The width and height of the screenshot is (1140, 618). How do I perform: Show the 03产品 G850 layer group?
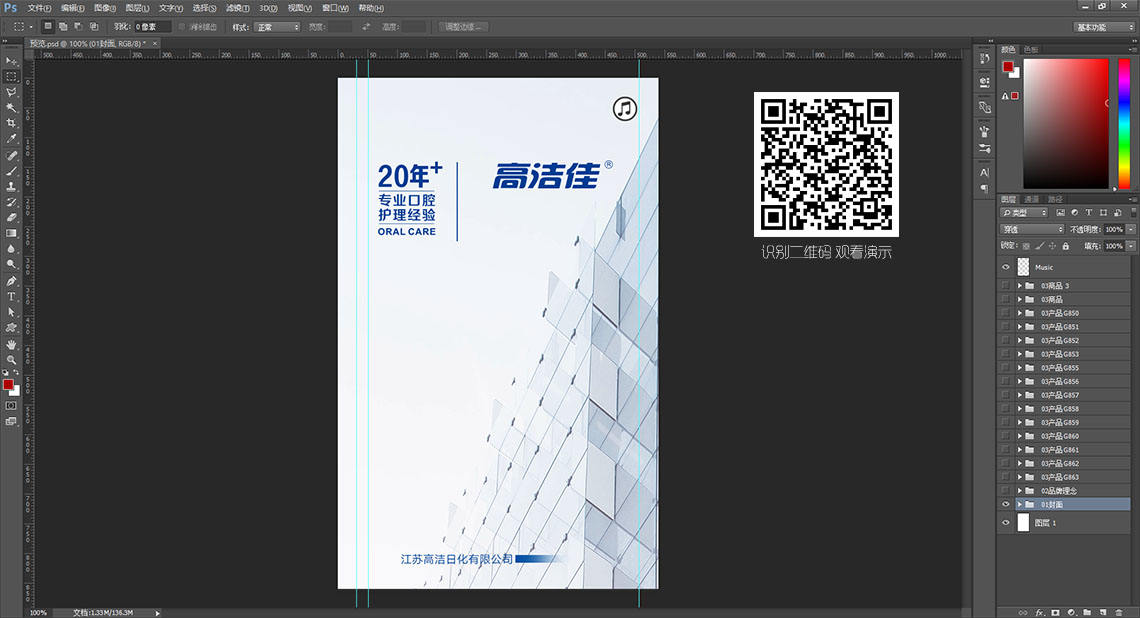click(x=1006, y=313)
